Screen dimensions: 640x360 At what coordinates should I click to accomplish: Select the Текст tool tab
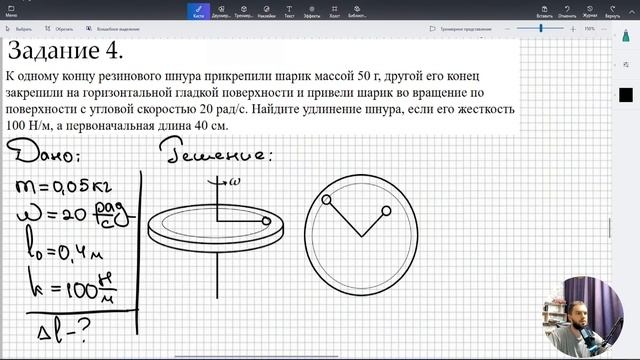[289, 11]
